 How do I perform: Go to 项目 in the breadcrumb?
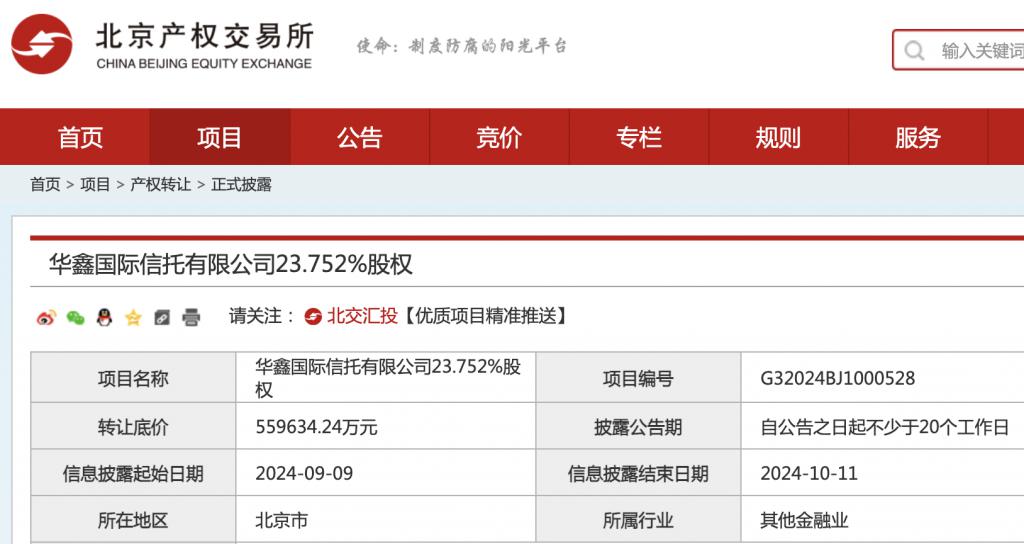click(x=95, y=185)
